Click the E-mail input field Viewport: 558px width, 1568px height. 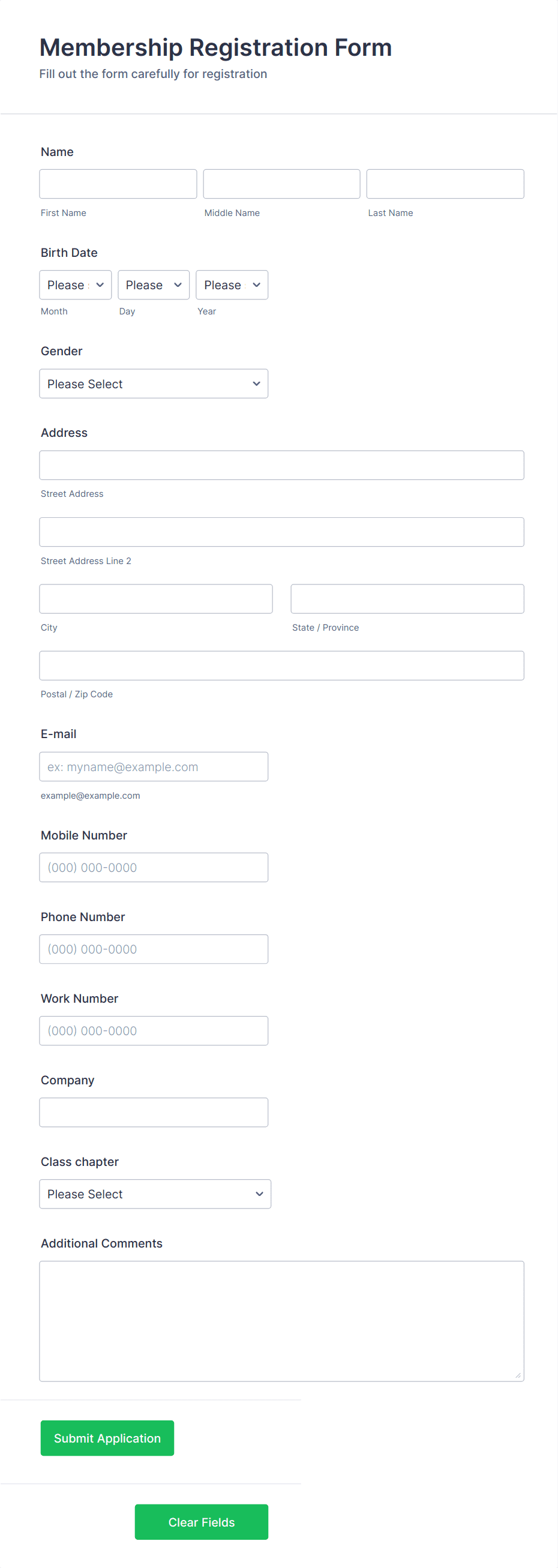click(x=154, y=766)
